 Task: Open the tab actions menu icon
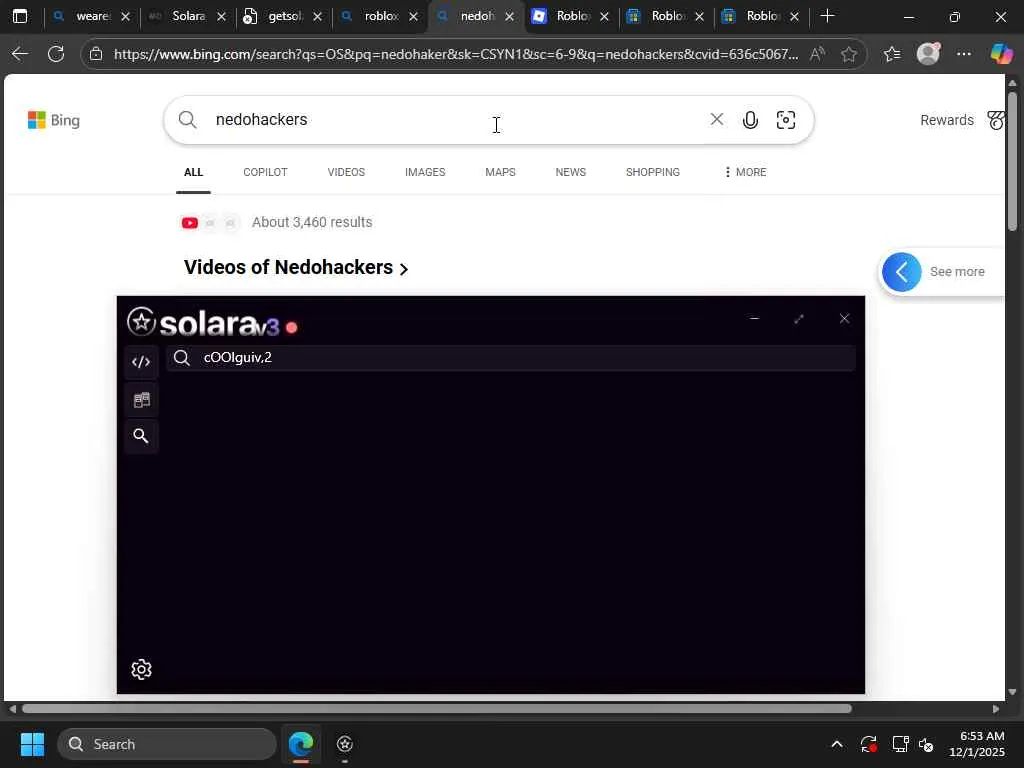[20, 16]
